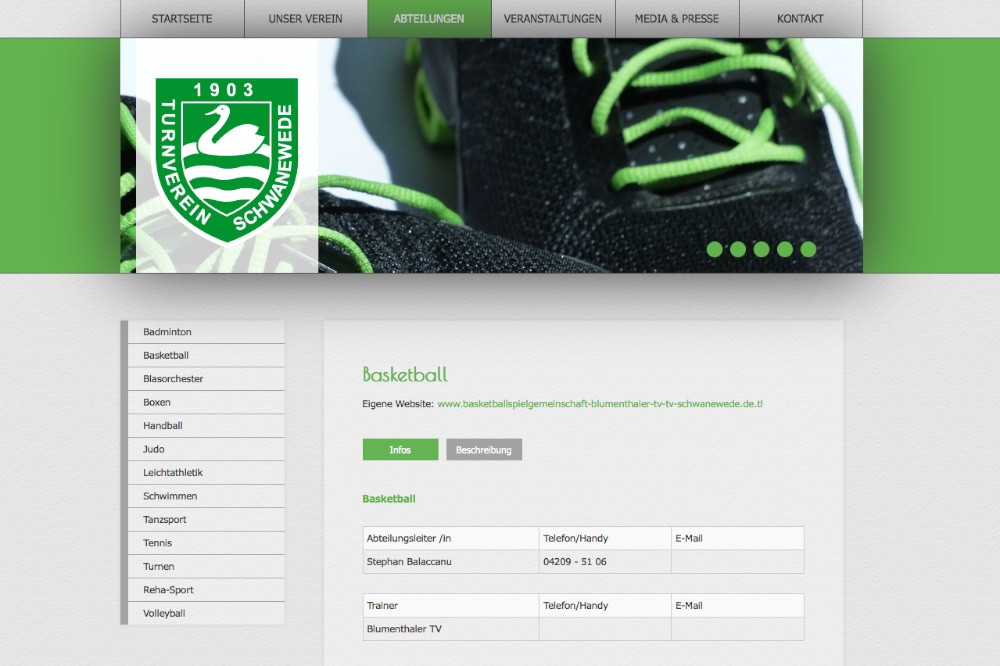This screenshot has height=666, width=1000.
Task: Open the Veranstaltungen menu item
Action: click(x=553, y=18)
